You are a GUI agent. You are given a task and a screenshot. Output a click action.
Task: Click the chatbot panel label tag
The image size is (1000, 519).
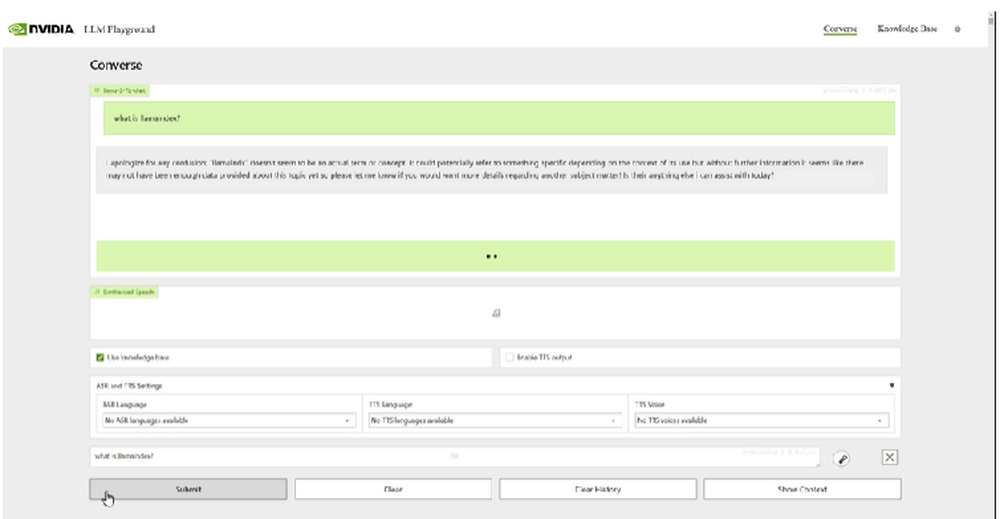pos(120,91)
